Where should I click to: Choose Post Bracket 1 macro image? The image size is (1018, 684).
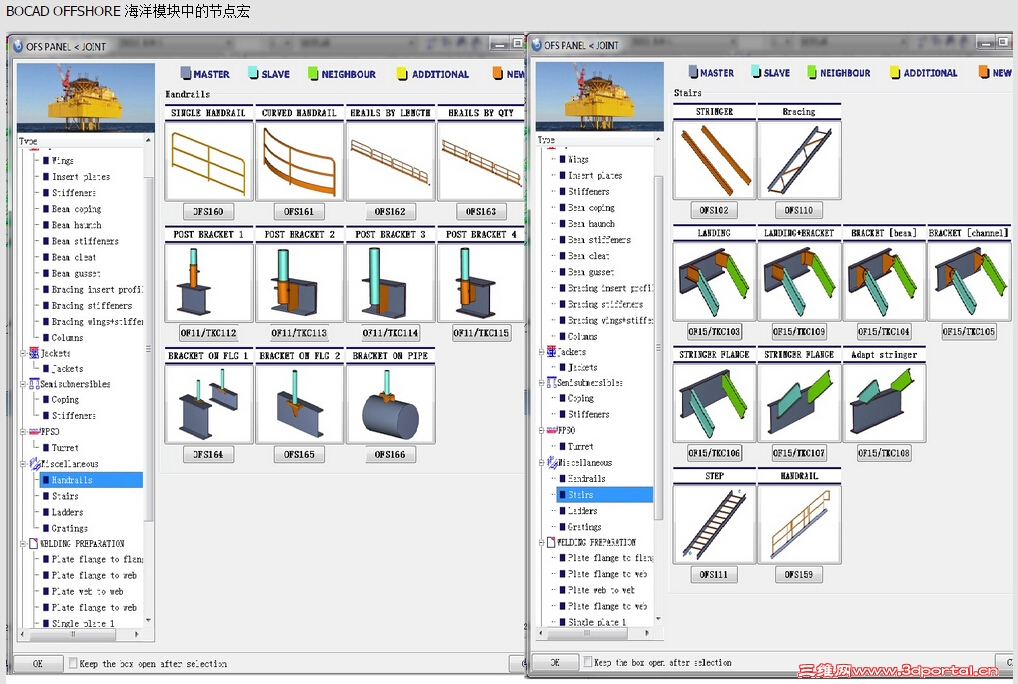(x=208, y=282)
